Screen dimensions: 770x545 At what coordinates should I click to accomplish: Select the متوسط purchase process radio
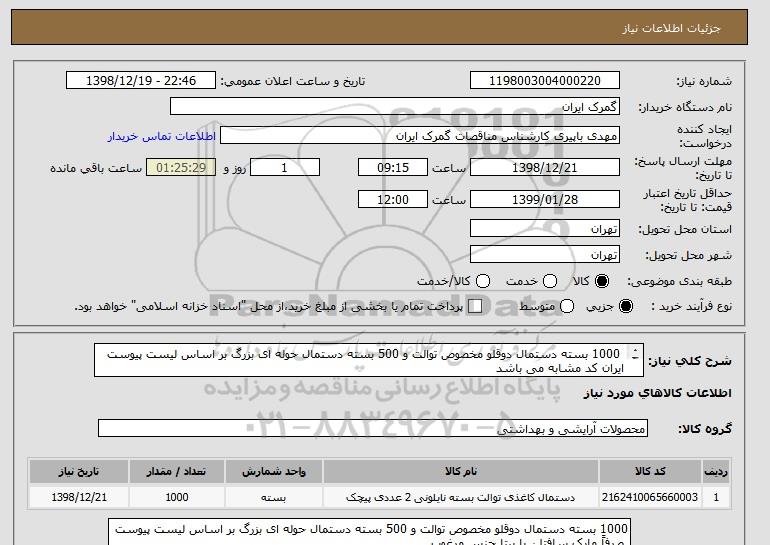click(567, 306)
